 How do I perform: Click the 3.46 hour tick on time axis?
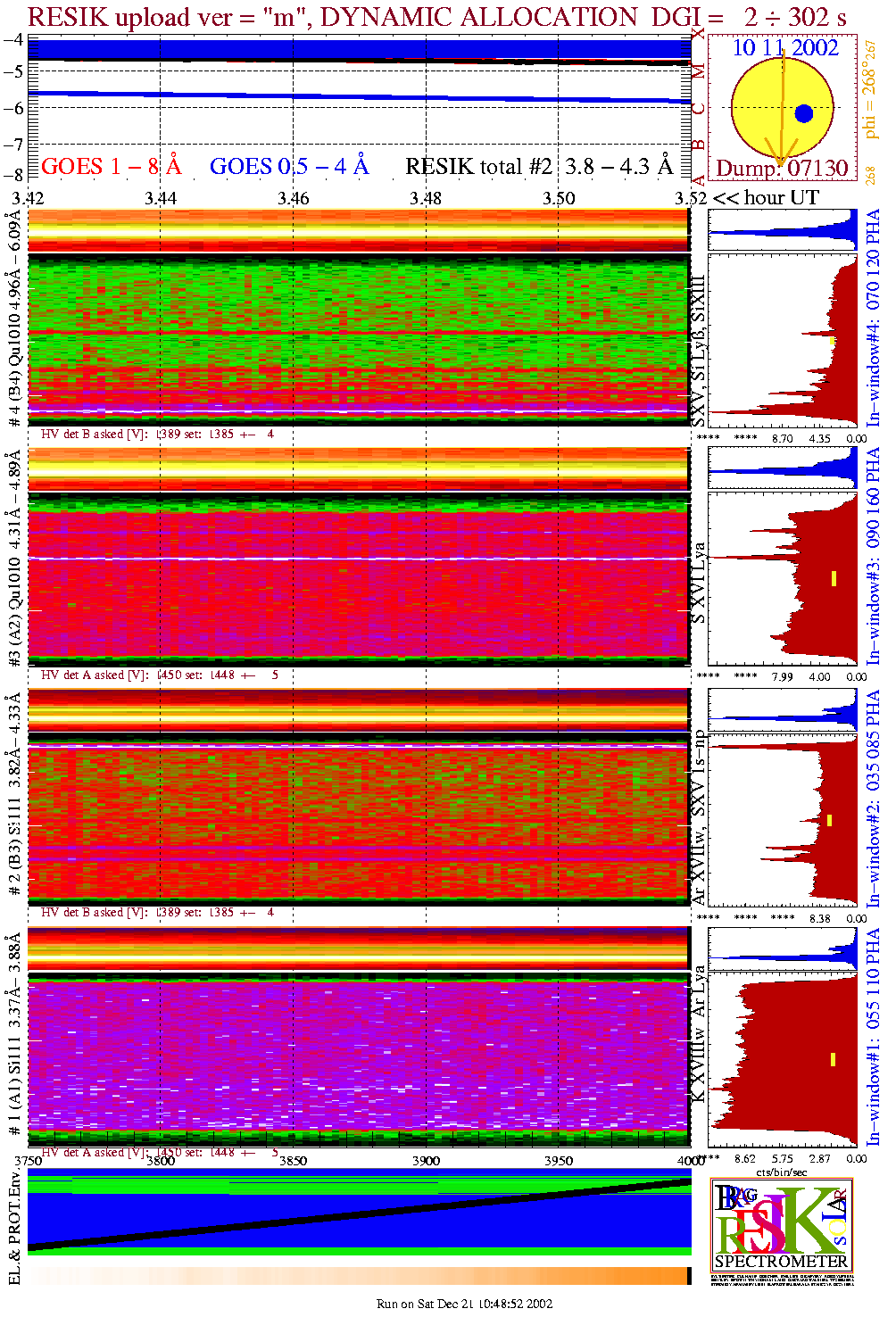[293, 198]
